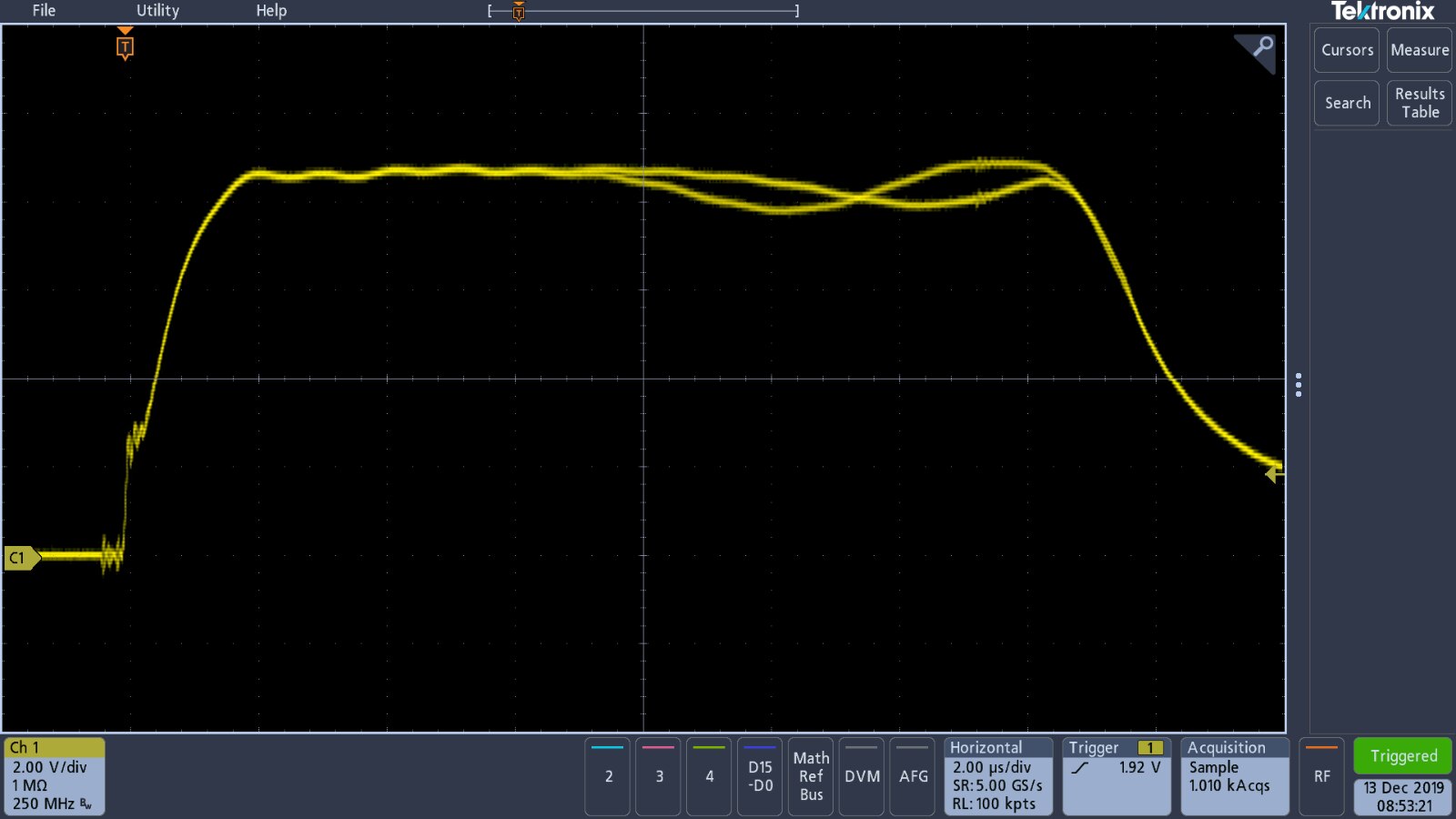Click the 1.92 V trigger level value
The image size is (1456, 819).
coord(1140,767)
